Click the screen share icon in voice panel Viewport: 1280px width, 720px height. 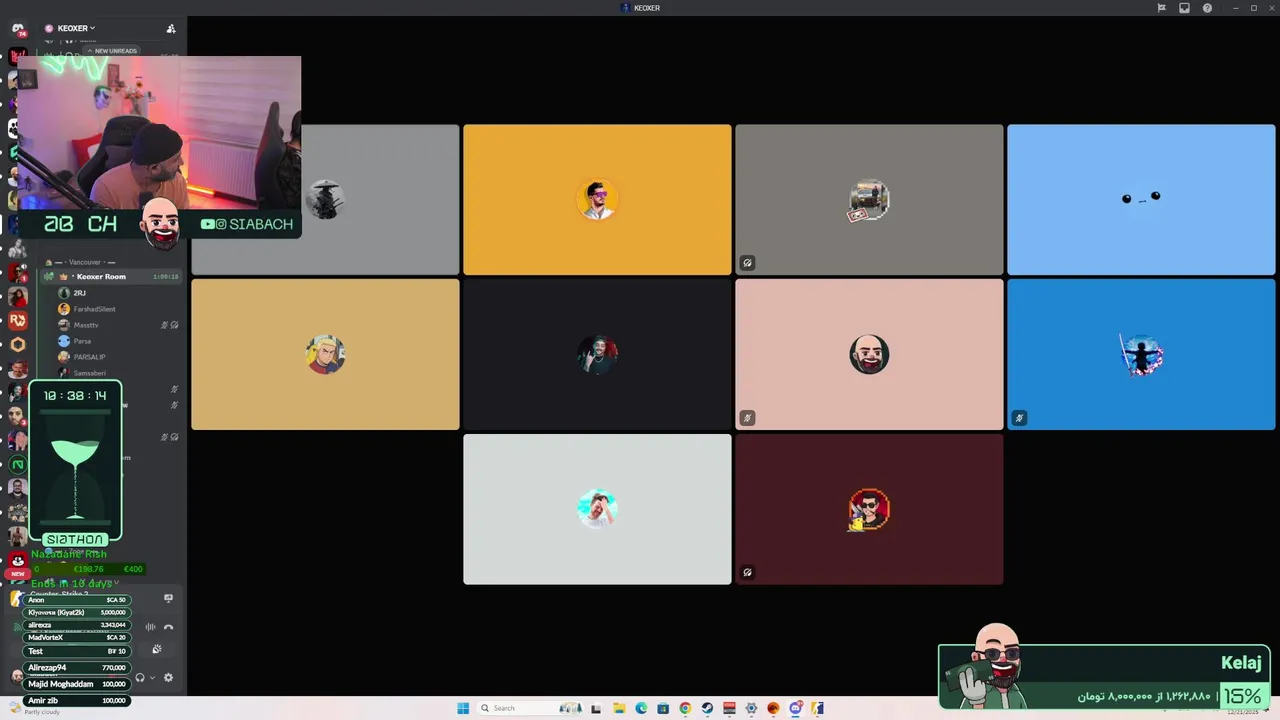tap(168, 598)
